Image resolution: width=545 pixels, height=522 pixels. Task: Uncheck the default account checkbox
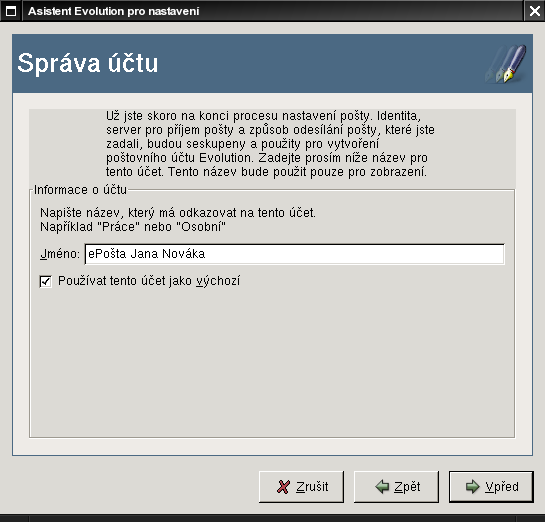(x=46, y=281)
